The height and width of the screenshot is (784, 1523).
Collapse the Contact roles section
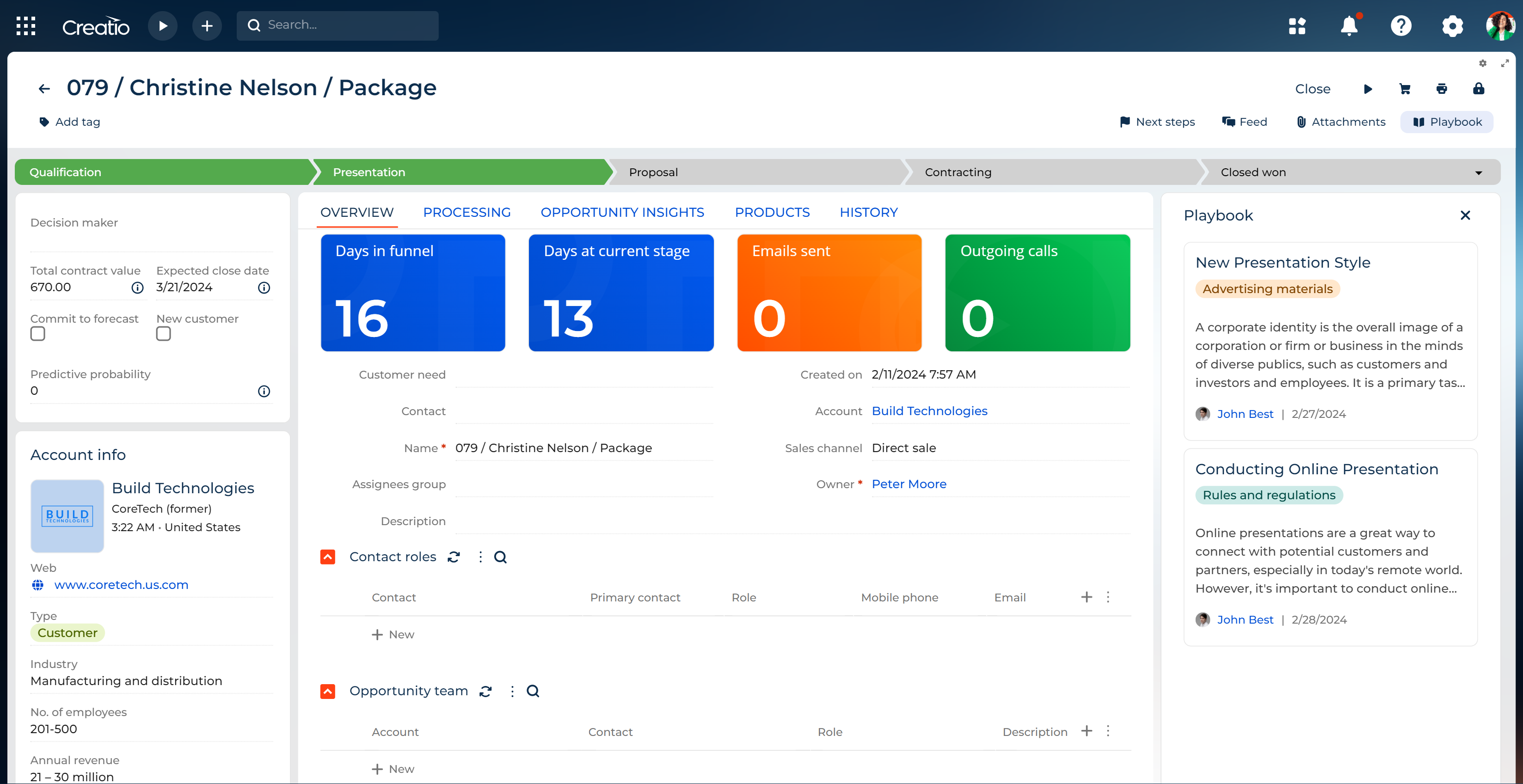[327, 557]
